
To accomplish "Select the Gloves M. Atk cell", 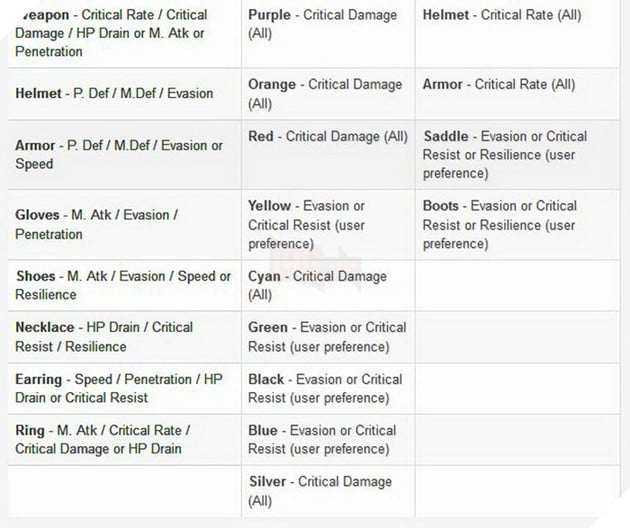I will [x=125, y=225].
